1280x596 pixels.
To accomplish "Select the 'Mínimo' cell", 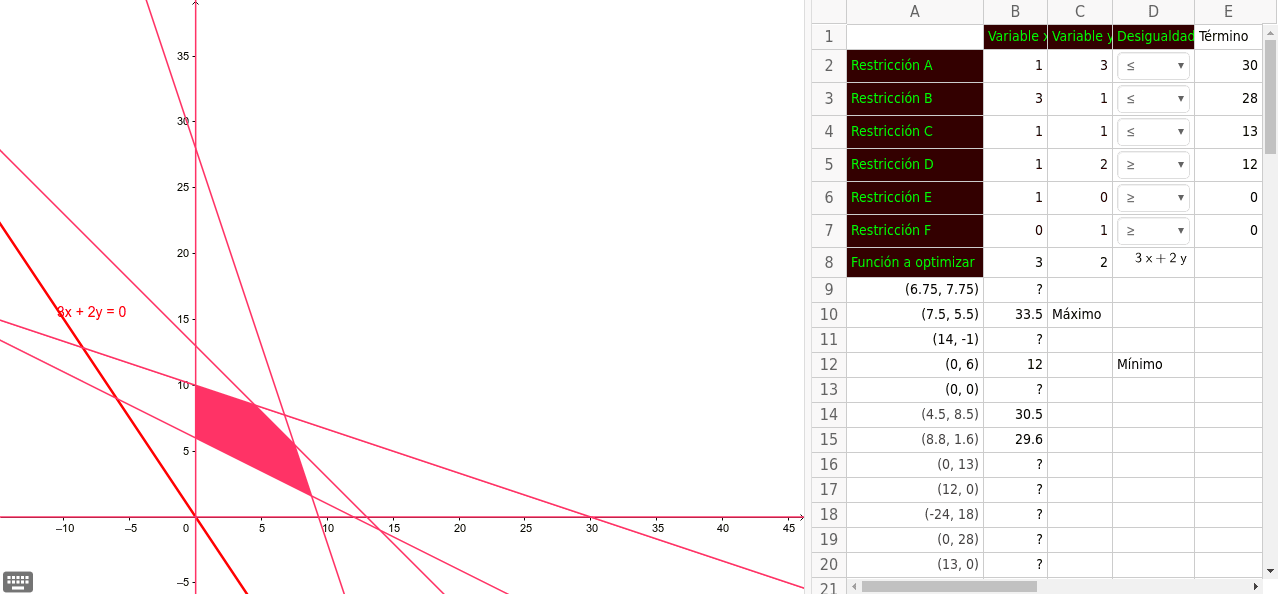I will (1153, 365).
